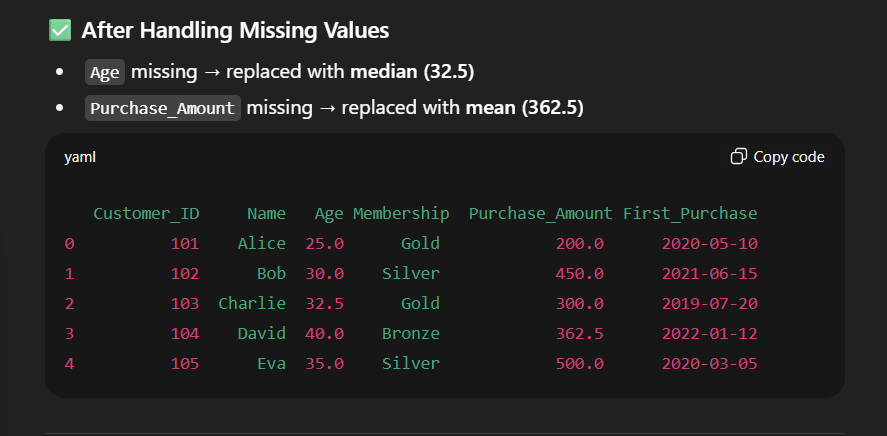Click the yaml language label
Viewport: 887px width, 436px height.
pyautogui.click(x=80, y=157)
